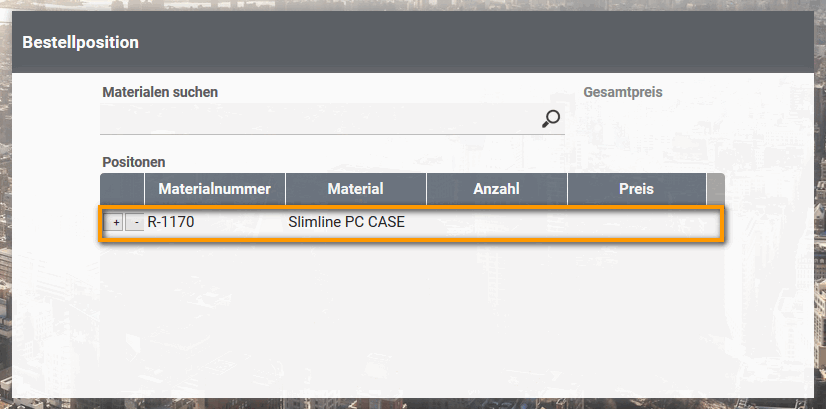Image resolution: width=826 pixels, height=409 pixels.
Task: Click the empty Preis cell of R-1170
Action: [x=636, y=222]
